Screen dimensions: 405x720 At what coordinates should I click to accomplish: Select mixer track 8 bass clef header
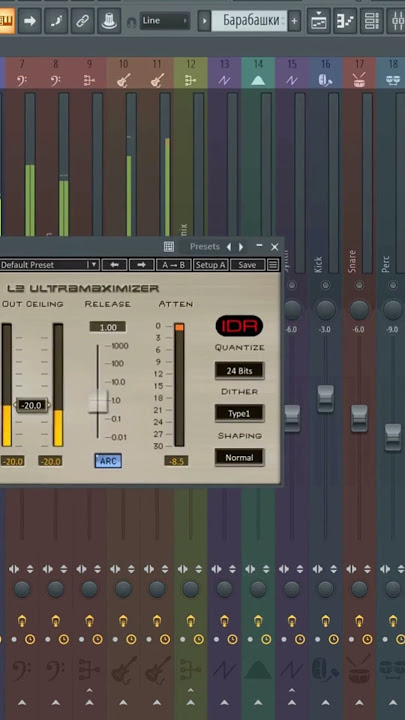[56, 73]
